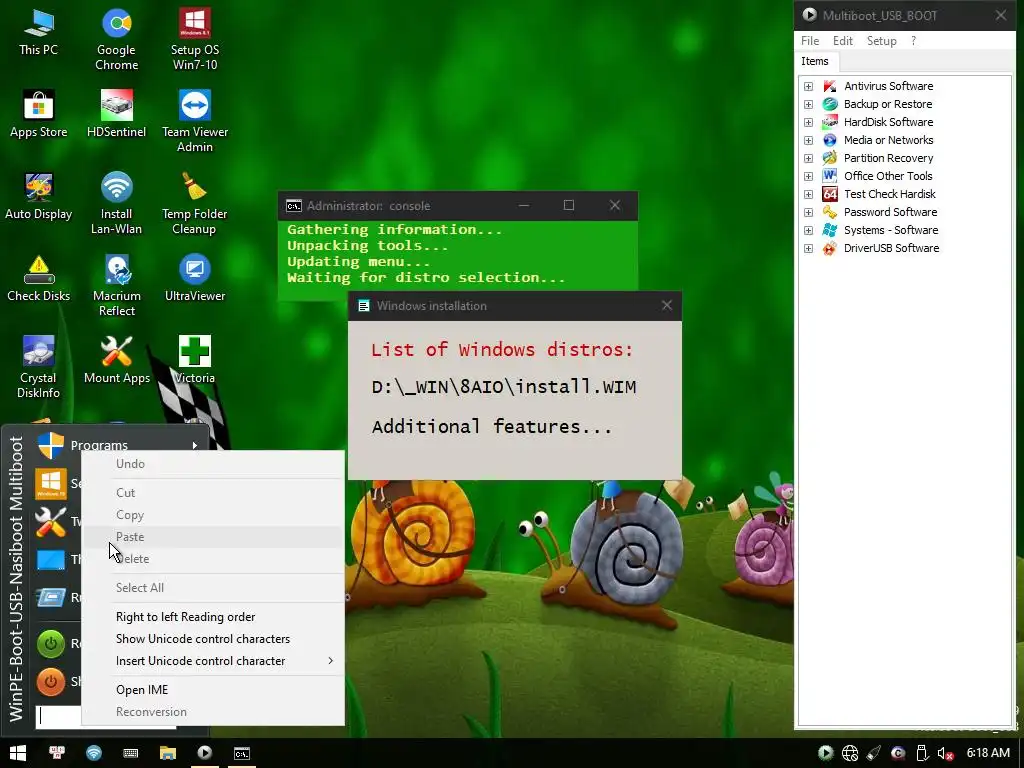
Task: Select D:\_WIN\8AIO\install.WIM distro entry
Action: 504,387
